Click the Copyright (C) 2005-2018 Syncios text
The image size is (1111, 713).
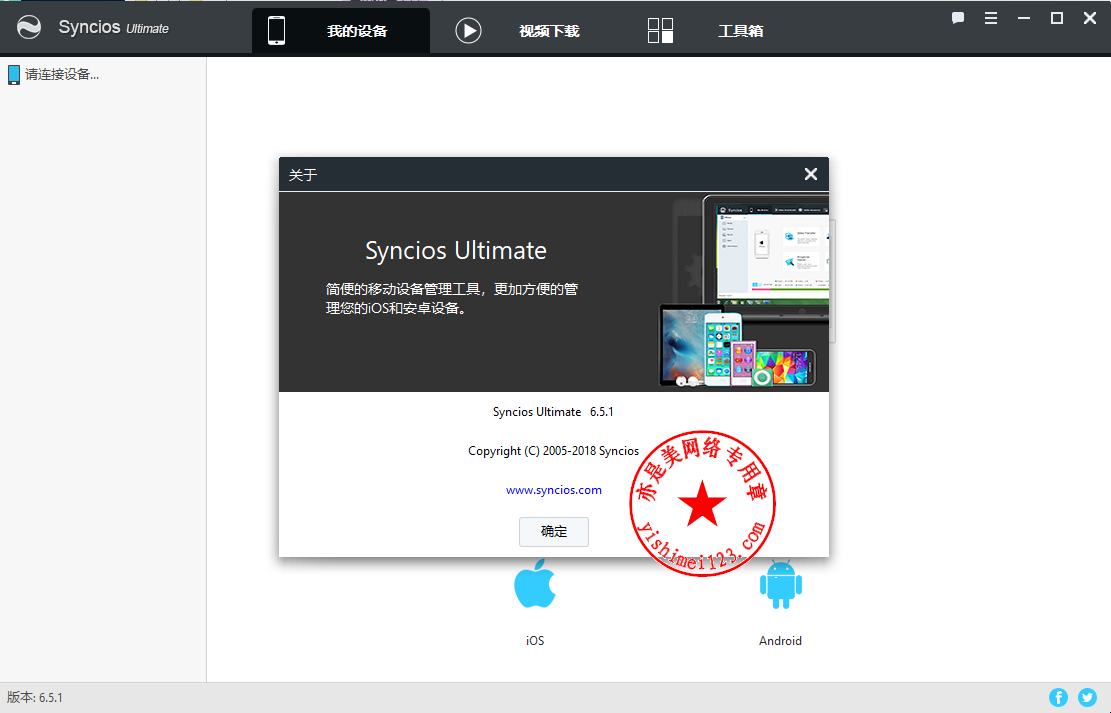tap(553, 451)
